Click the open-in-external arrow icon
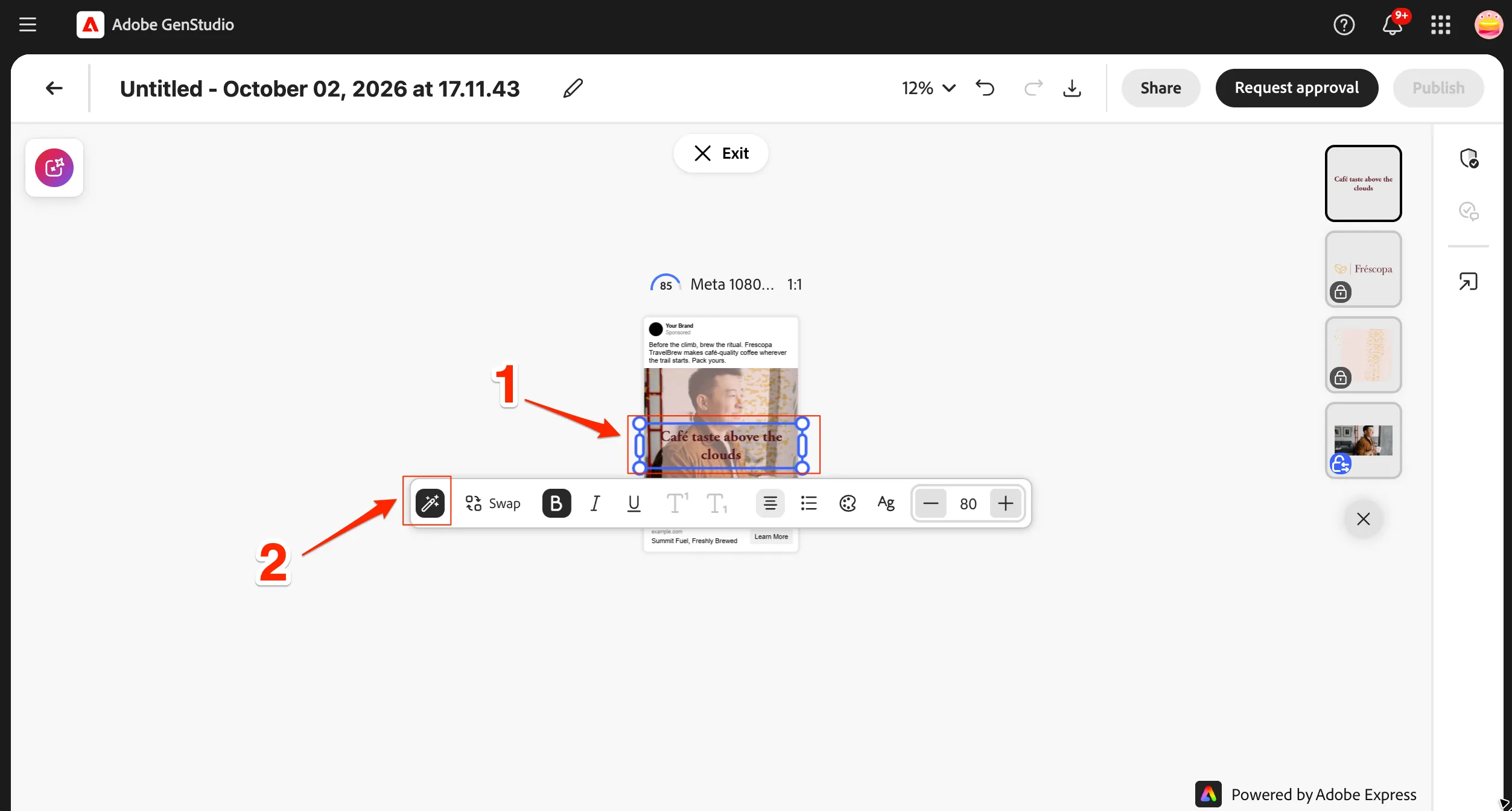The image size is (1512, 811). point(1469,281)
